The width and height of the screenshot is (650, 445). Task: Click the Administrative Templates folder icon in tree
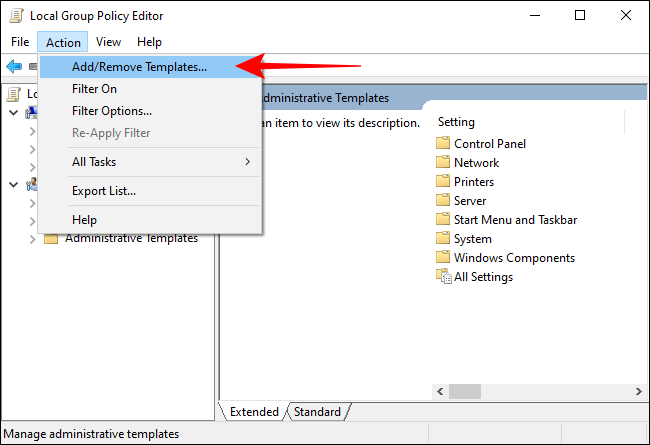tap(51, 239)
